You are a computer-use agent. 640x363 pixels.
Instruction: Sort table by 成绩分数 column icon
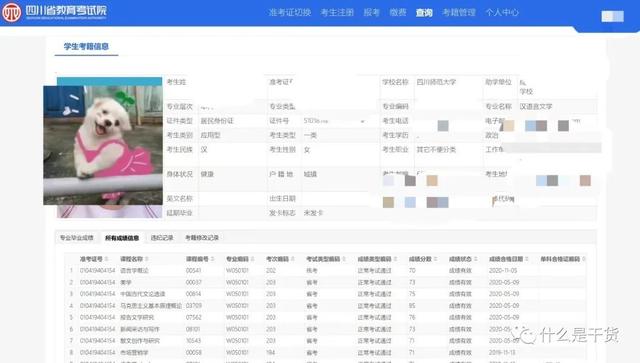[435, 259]
